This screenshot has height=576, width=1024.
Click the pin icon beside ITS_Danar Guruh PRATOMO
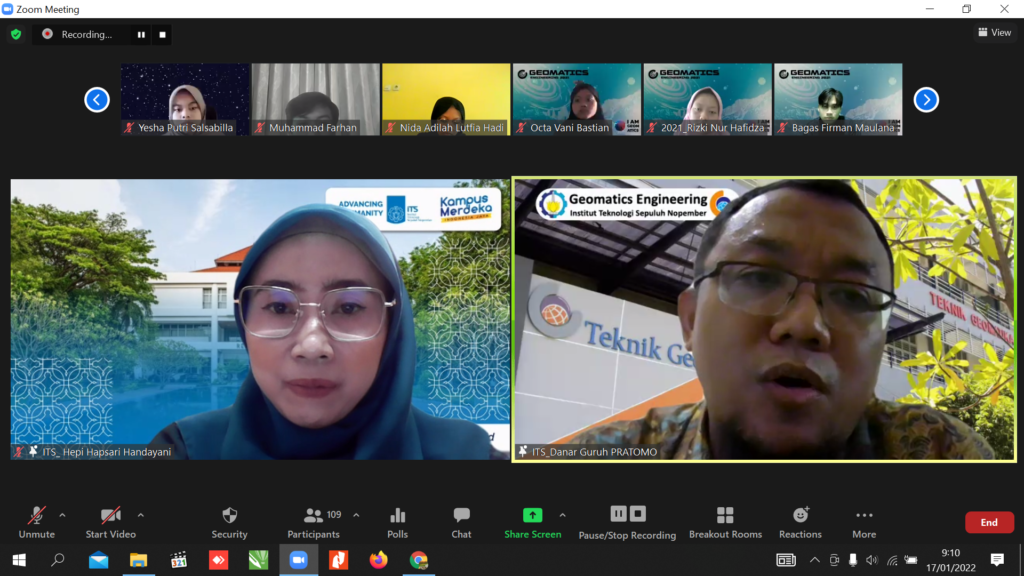pyautogui.click(x=522, y=451)
